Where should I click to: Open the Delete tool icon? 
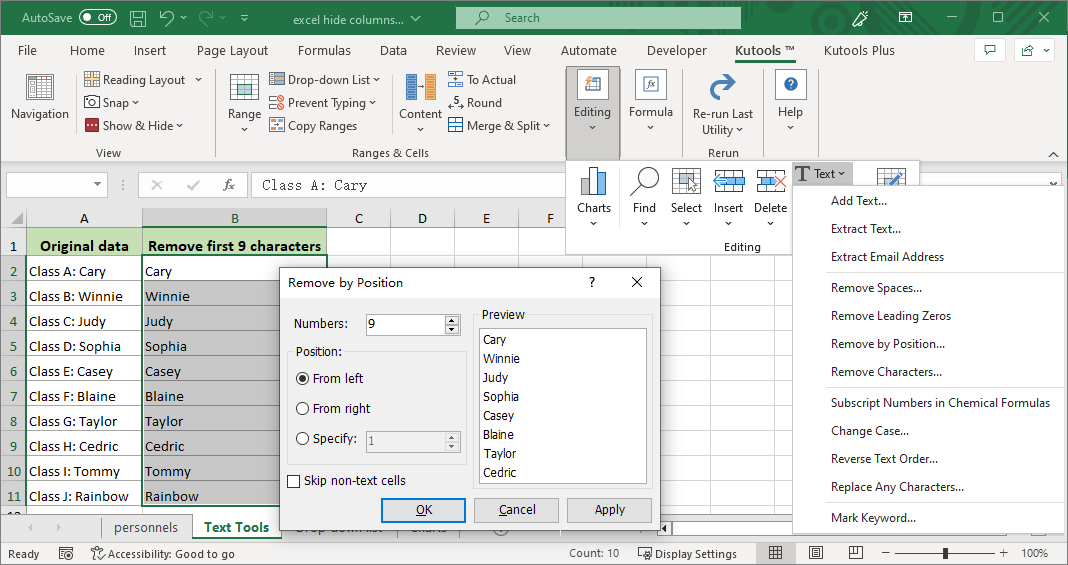click(x=771, y=182)
